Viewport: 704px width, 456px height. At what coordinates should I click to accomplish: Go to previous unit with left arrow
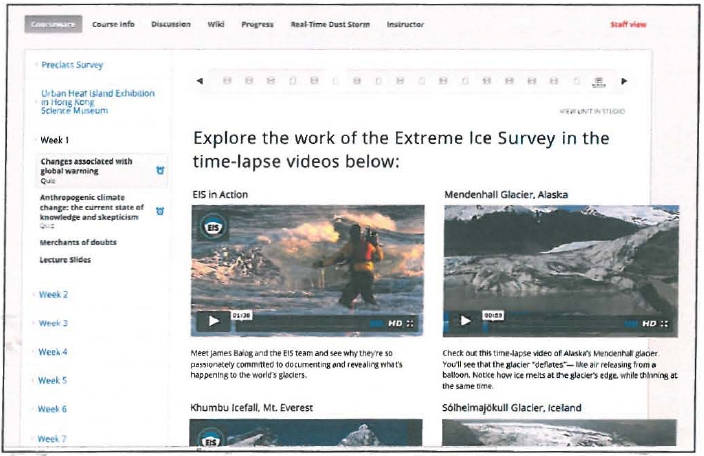tap(200, 81)
